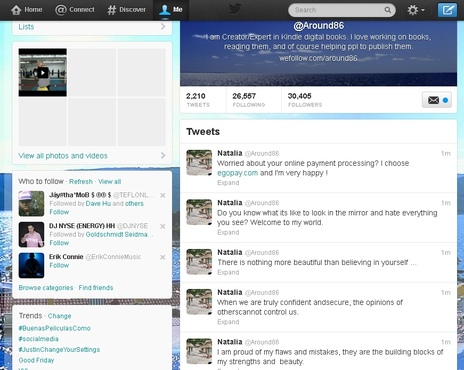Follow DJ NYSE (ENERGY) HH

[59, 243]
